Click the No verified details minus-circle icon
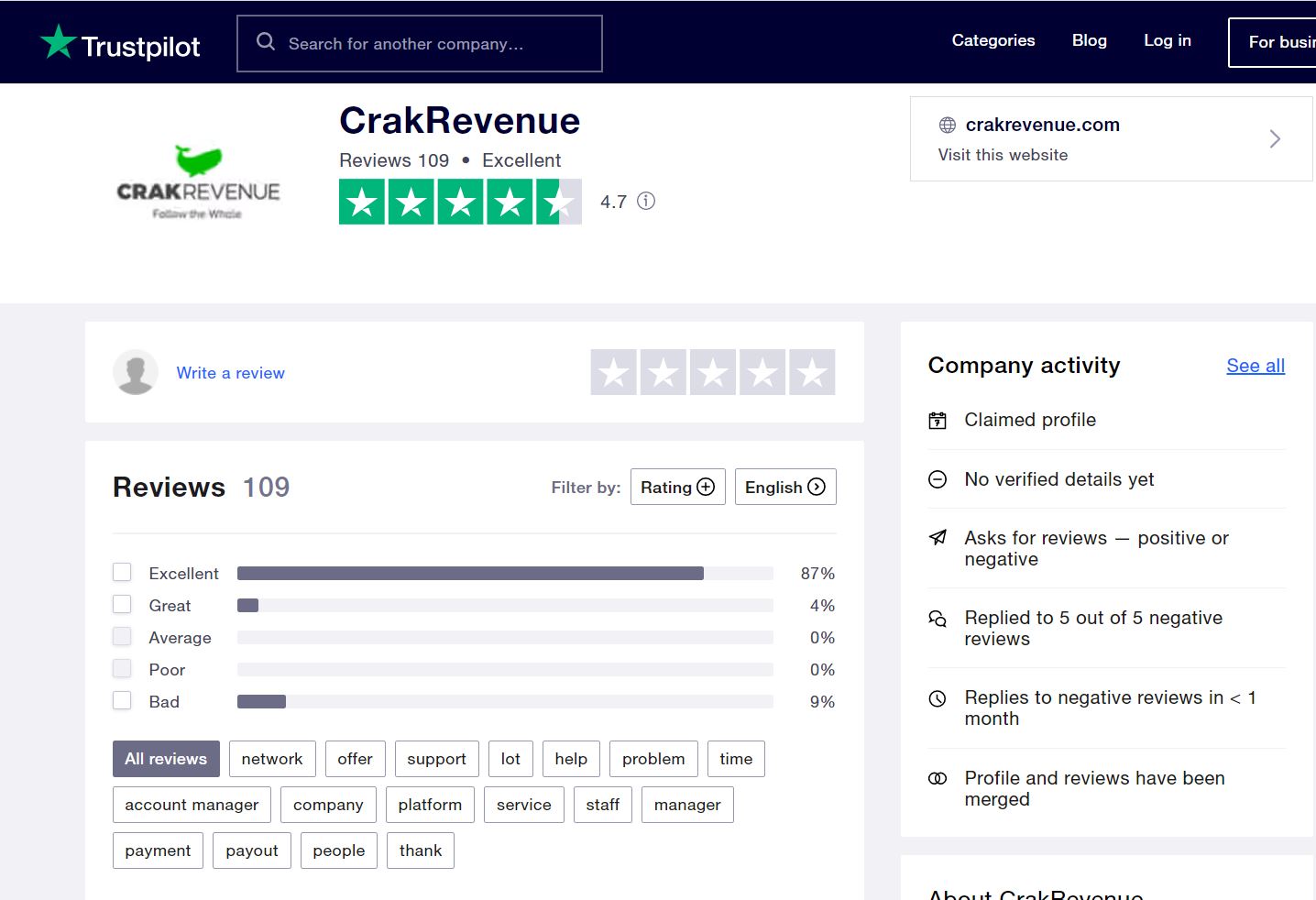The height and width of the screenshot is (900, 1316). 938,479
